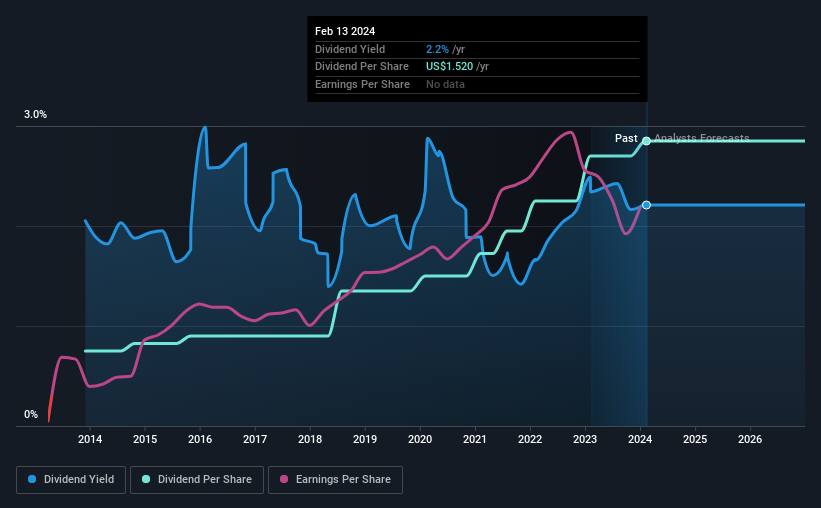Image resolution: width=821 pixels, height=508 pixels.
Task: Click the 2020 x-axis year label
Action: (420, 439)
